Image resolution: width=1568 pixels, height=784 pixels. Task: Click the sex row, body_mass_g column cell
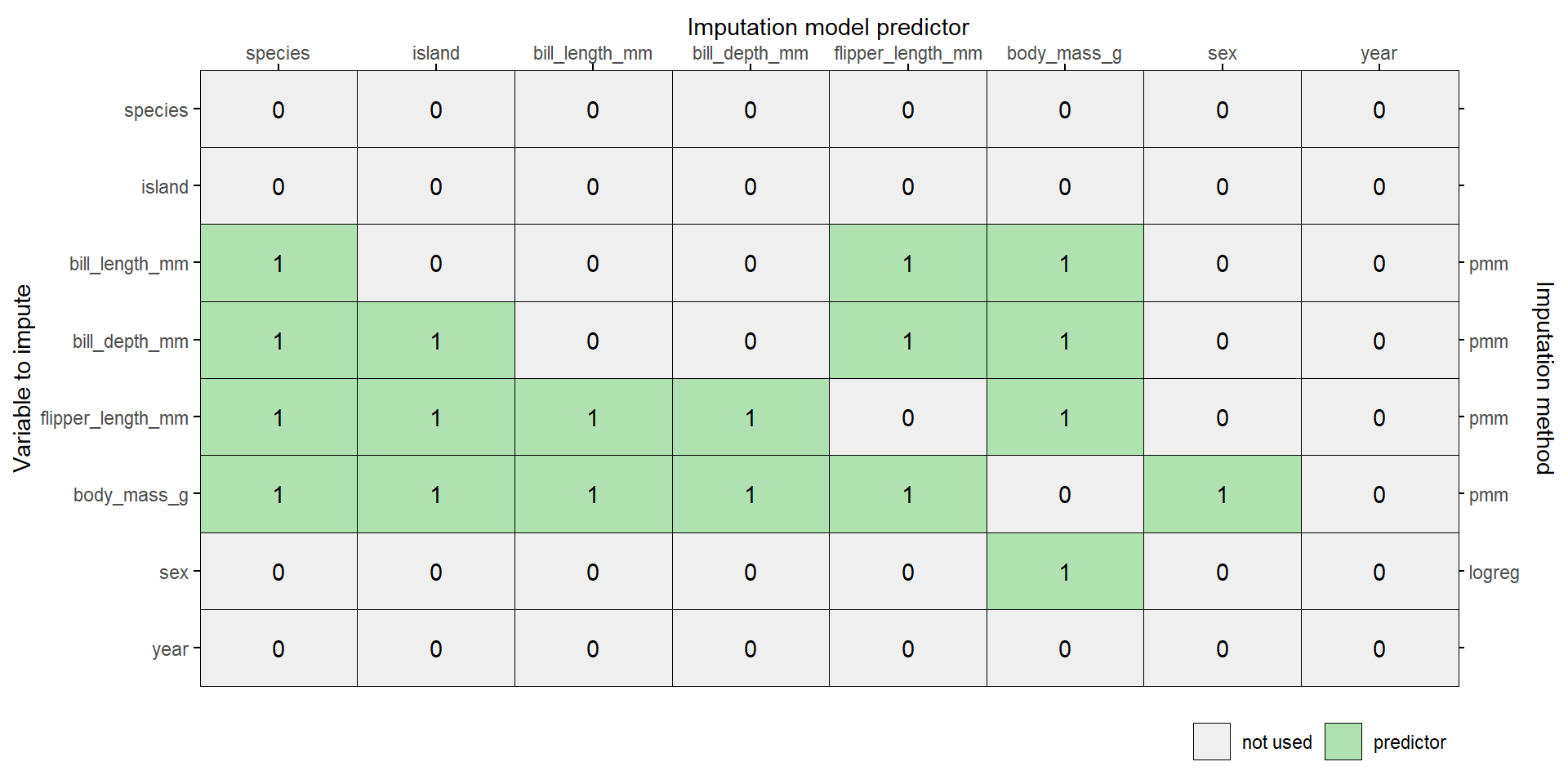tap(1065, 572)
